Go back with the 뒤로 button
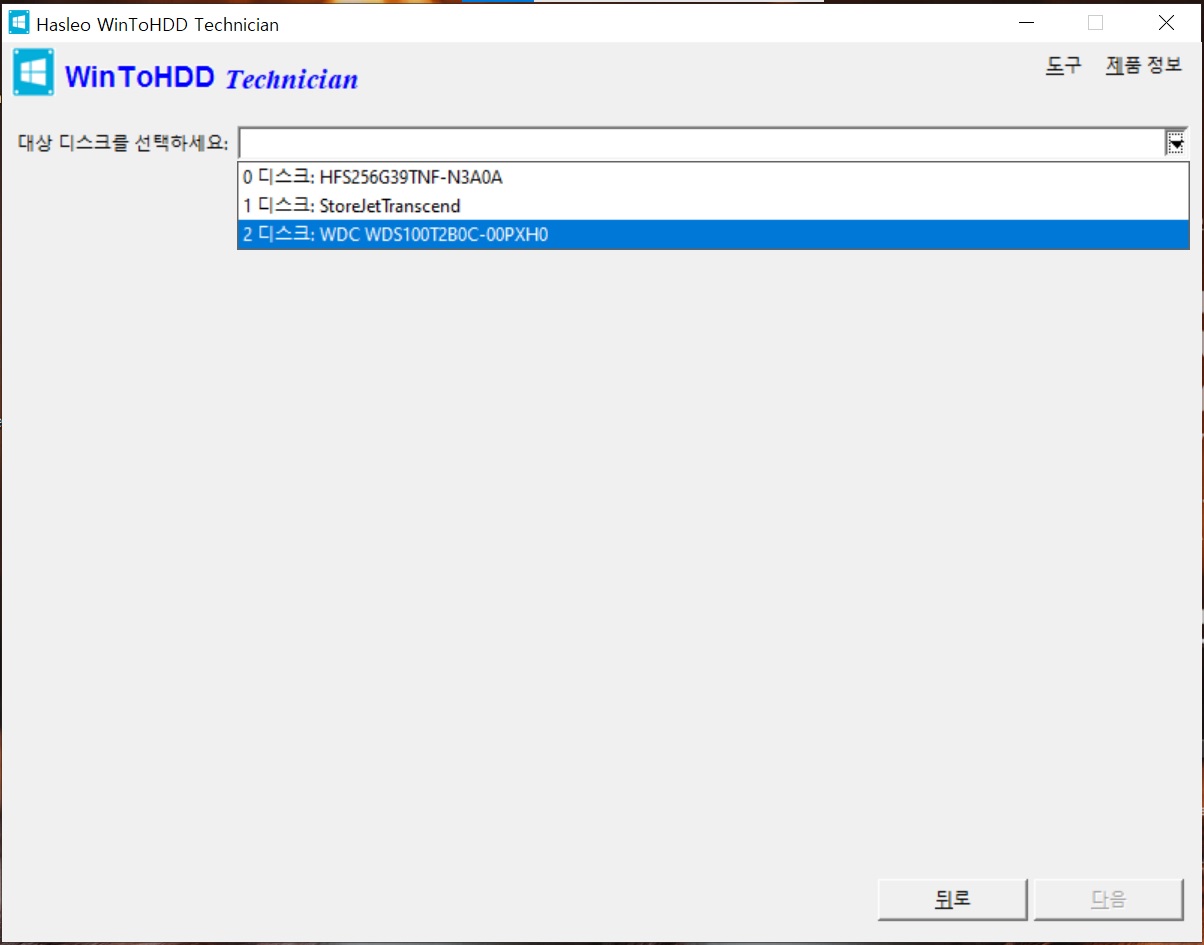The height and width of the screenshot is (945, 1204). tap(953, 899)
